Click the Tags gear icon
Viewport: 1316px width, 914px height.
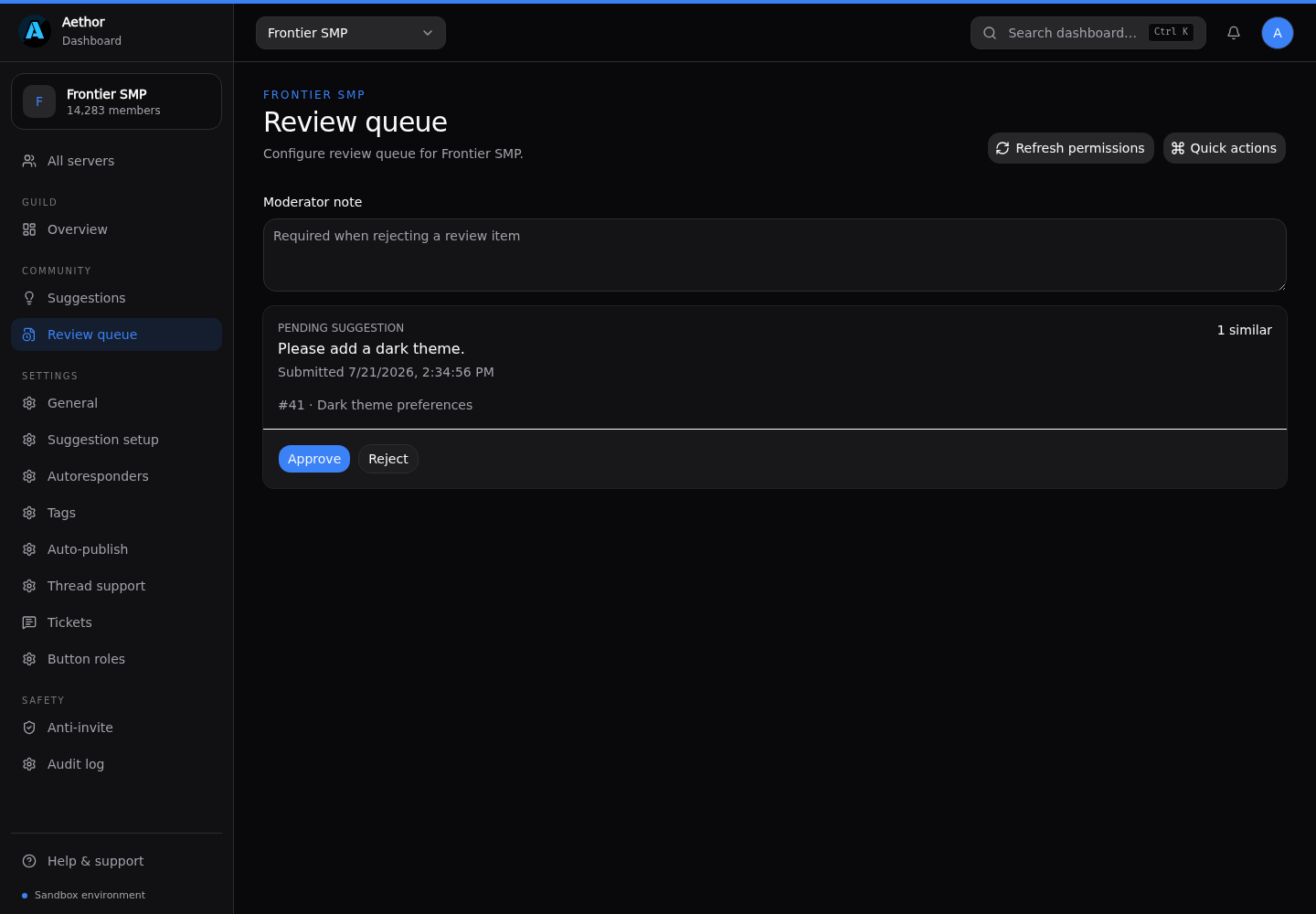tap(29, 513)
